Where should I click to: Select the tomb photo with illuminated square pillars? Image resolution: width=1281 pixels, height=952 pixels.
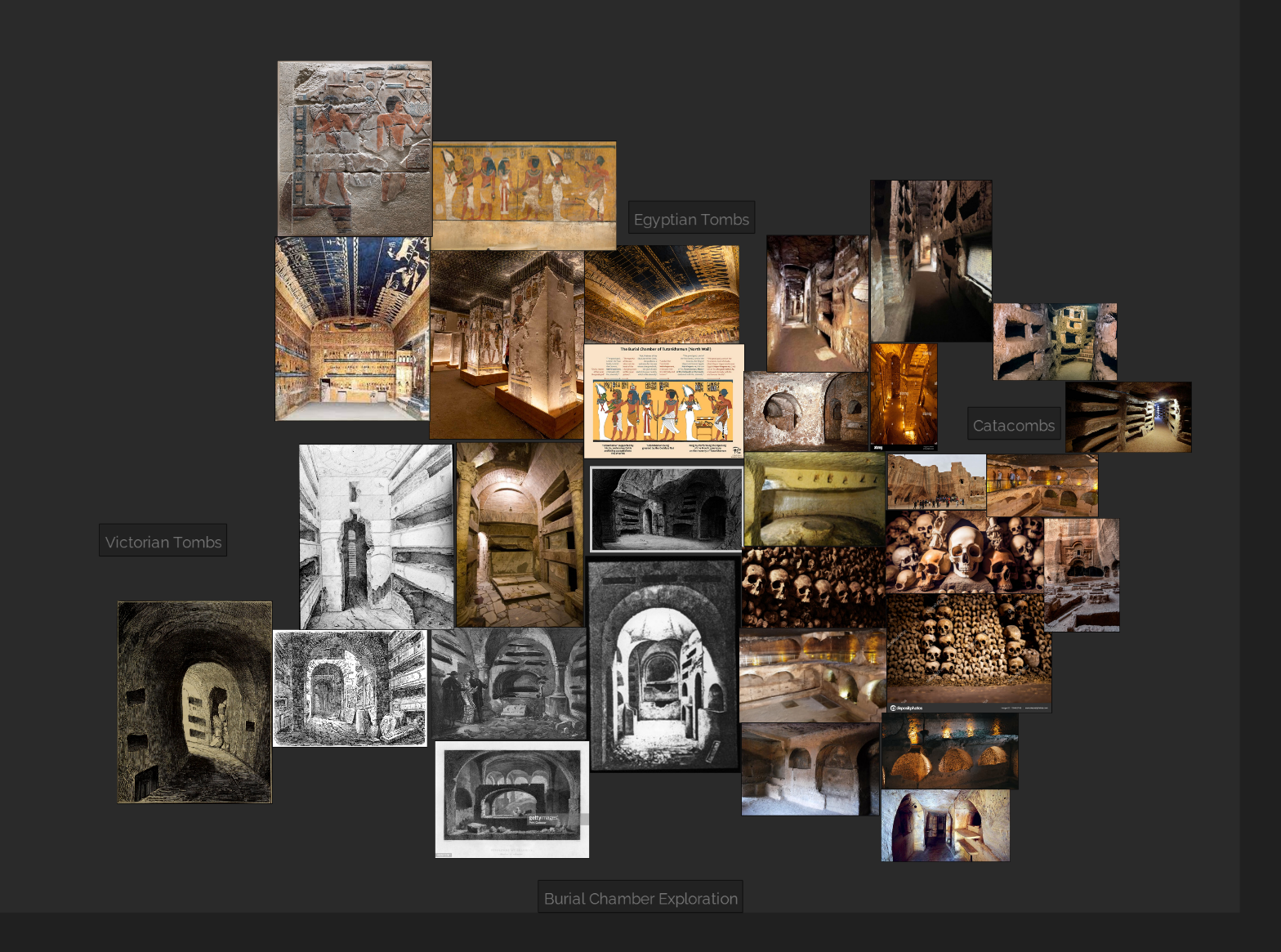507,345
